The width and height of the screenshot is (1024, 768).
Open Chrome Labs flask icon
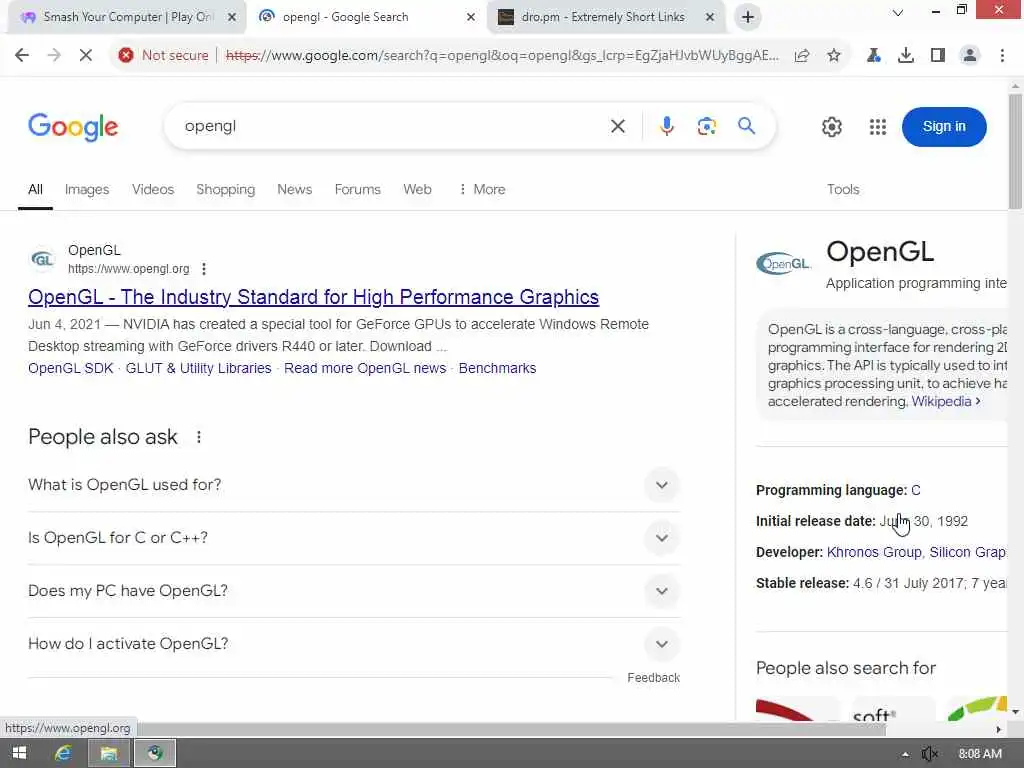click(873, 56)
